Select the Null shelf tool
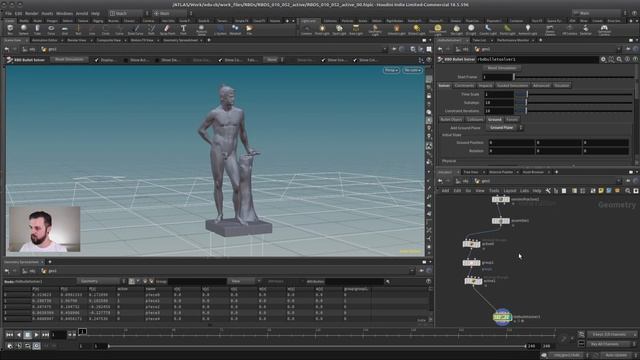 coord(78,29)
